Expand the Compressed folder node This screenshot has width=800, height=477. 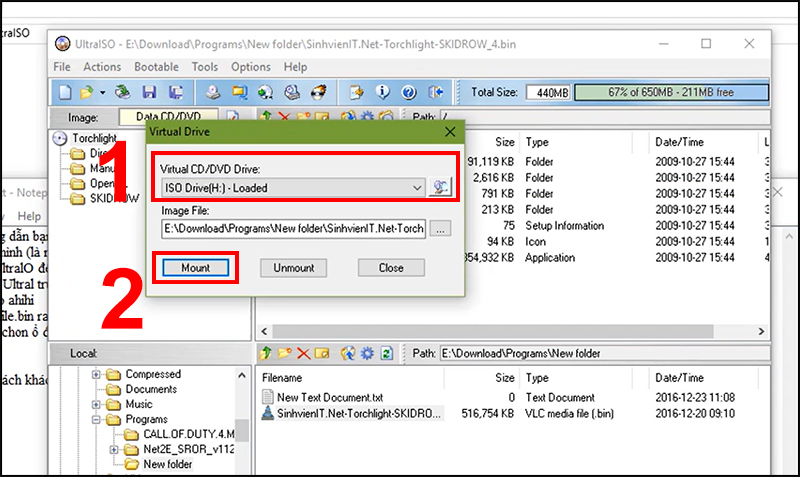(x=96, y=374)
